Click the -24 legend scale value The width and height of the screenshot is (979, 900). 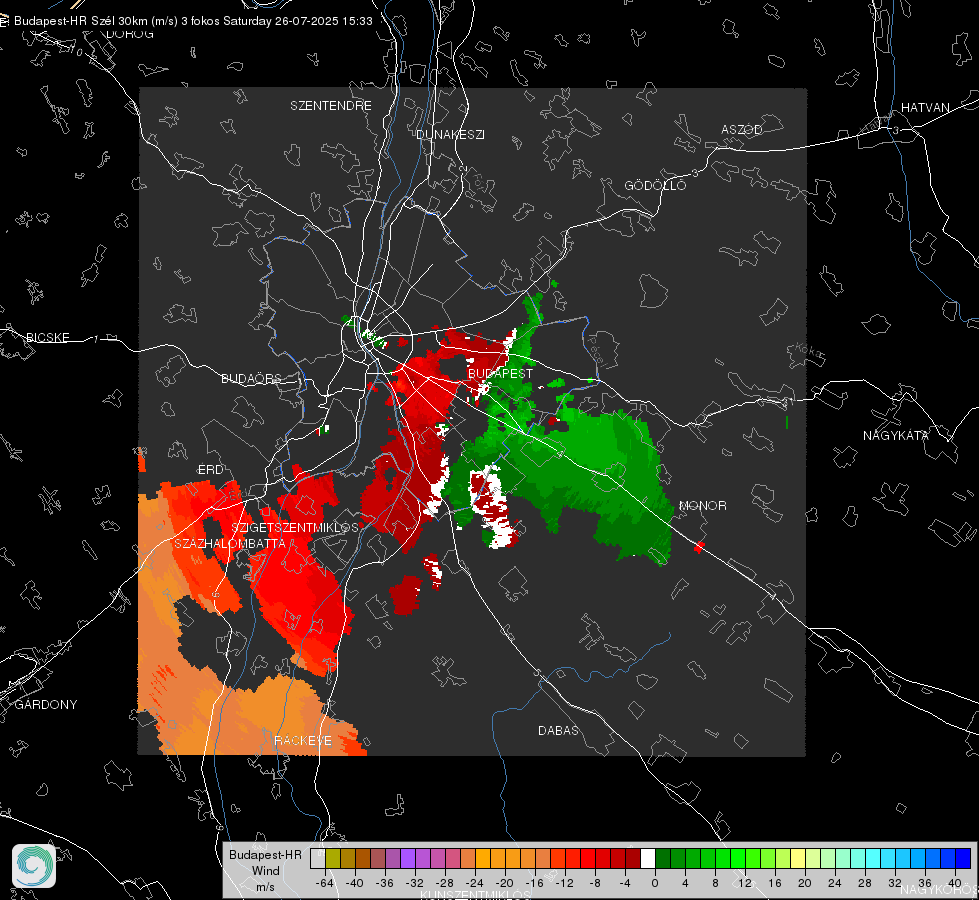click(475, 883)
